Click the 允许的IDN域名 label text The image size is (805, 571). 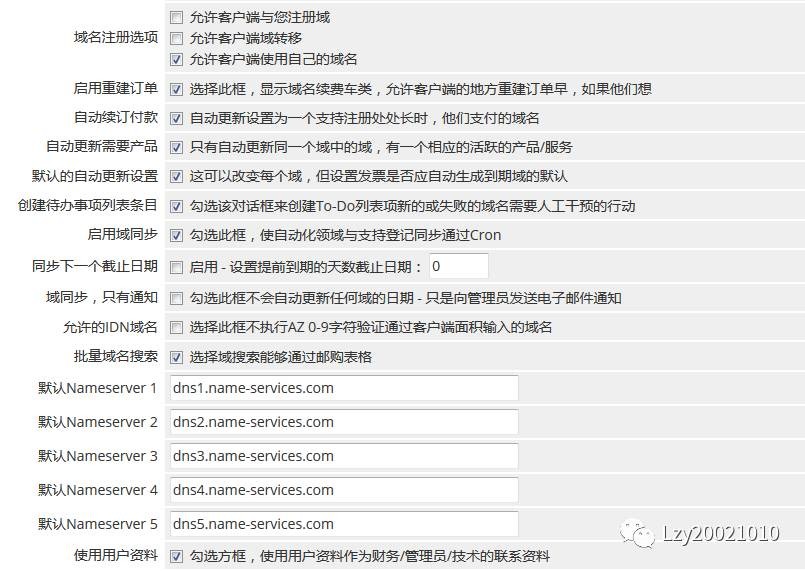110,327
